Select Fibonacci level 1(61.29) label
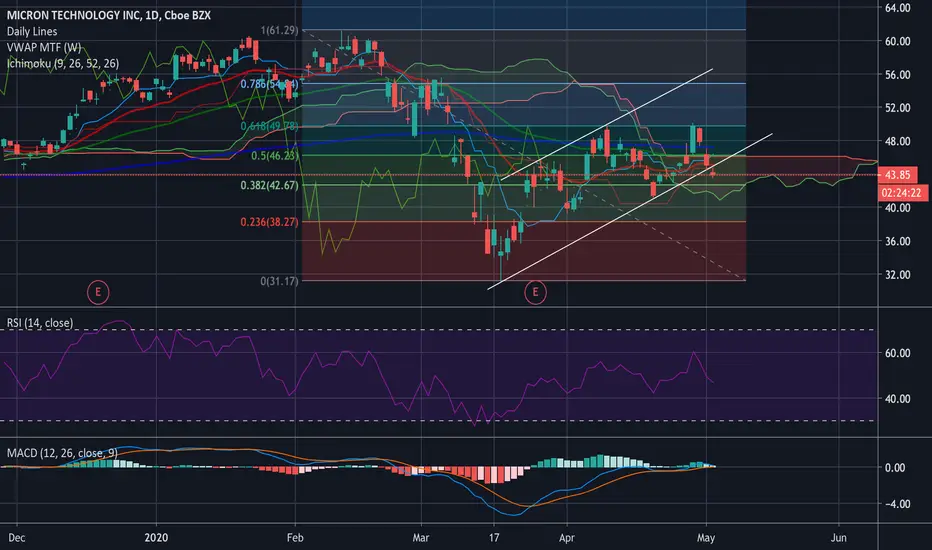This screenshot has width=932, height=550. (x=279, y=30)
